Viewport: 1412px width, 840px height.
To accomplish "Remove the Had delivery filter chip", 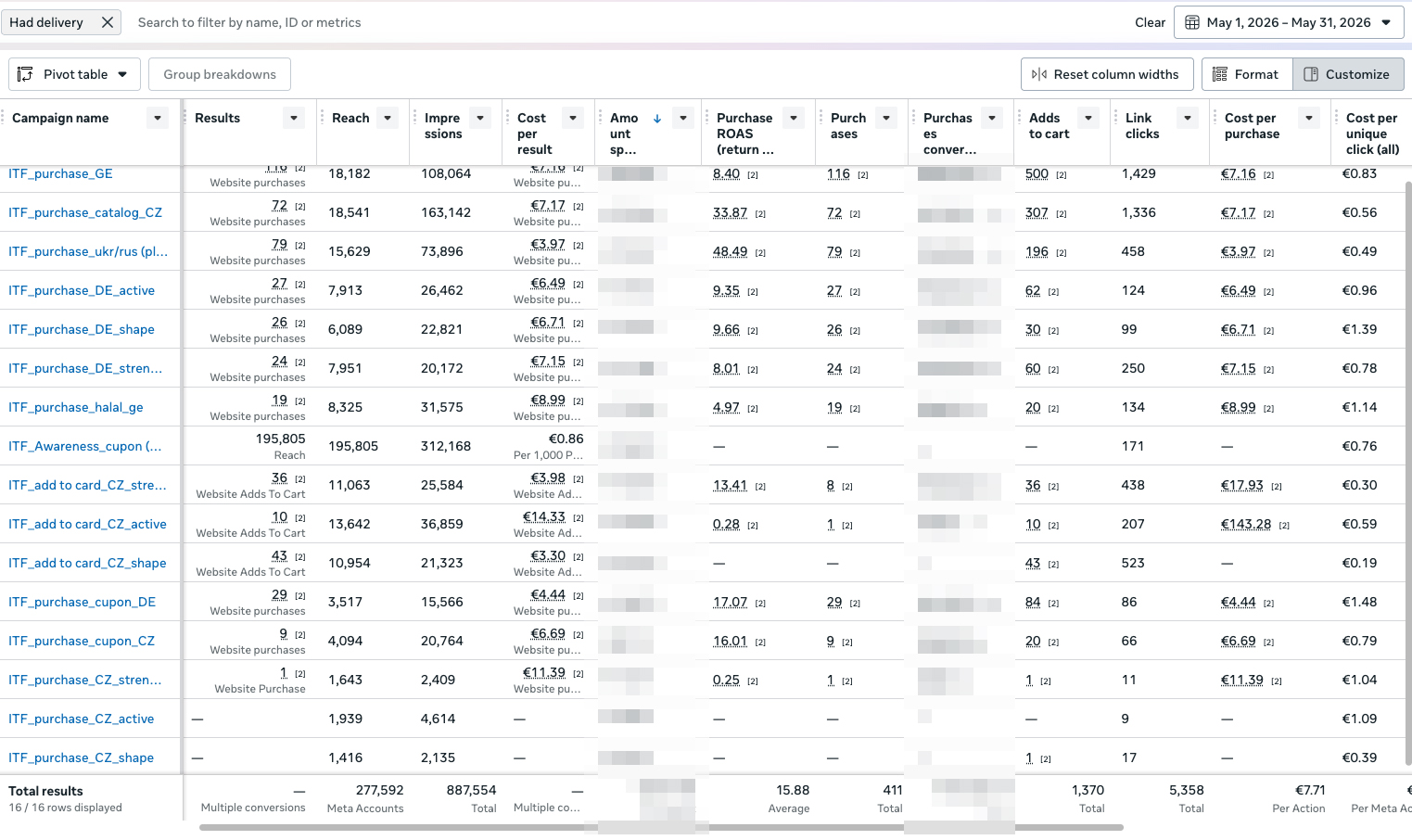I will [108, 22].
